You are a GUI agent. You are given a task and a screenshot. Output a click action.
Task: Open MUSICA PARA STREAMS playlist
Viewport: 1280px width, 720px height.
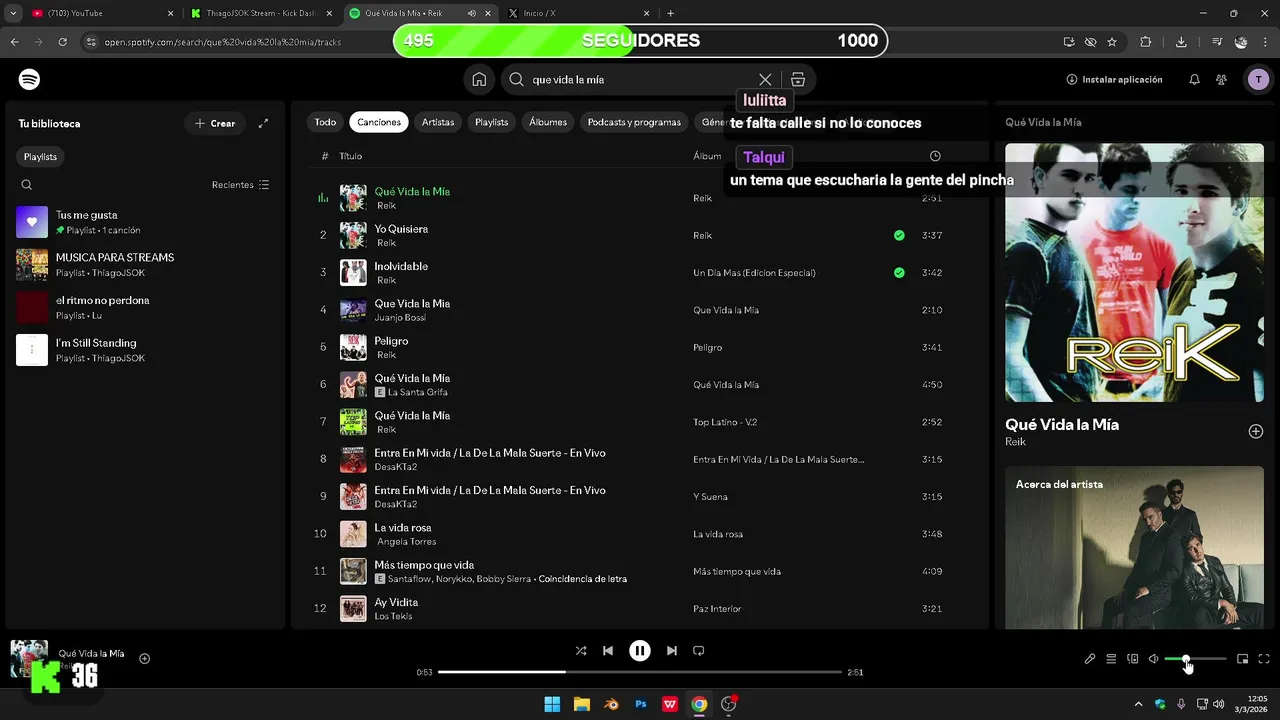[x=145, y=265]
